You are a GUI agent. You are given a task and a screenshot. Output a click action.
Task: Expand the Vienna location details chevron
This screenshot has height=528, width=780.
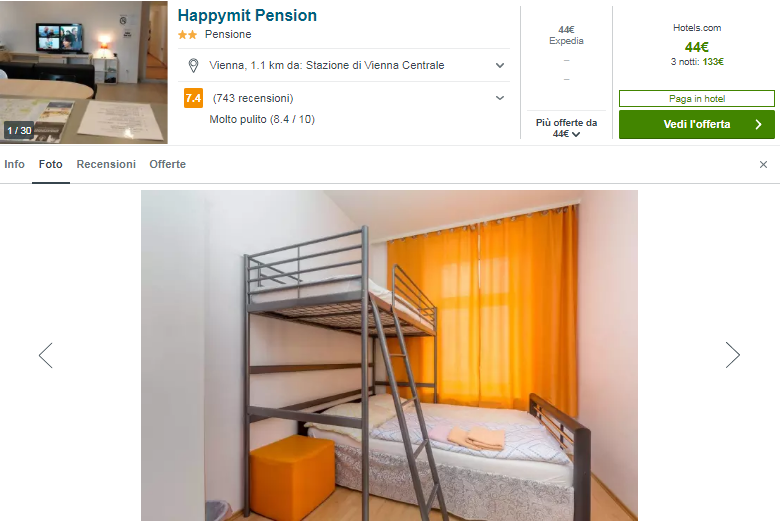(x=500, y=65)
